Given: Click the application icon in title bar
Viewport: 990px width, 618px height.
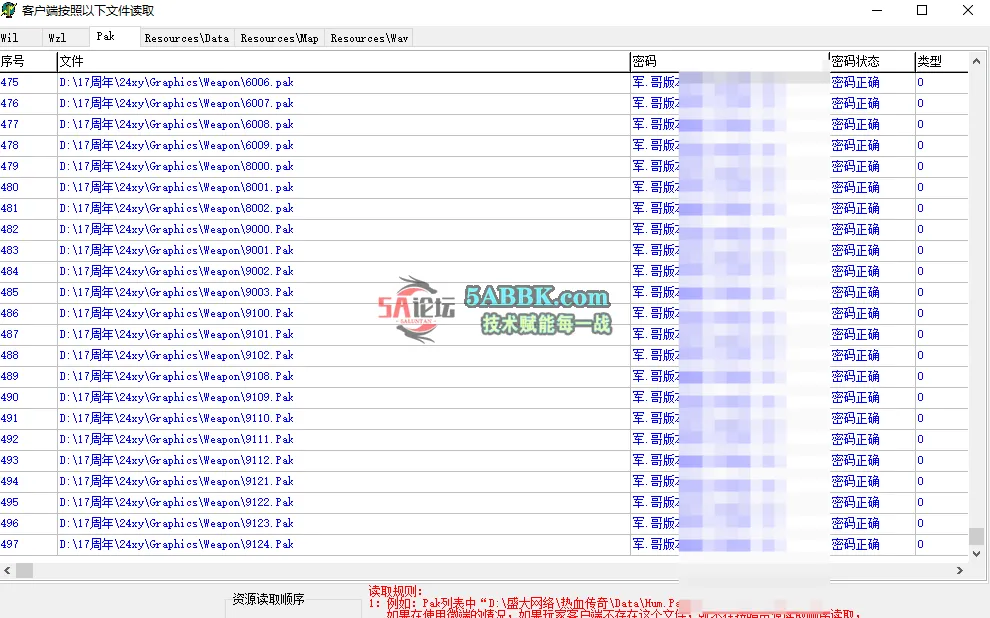Looking at the screenshot, I should [9, 10].
